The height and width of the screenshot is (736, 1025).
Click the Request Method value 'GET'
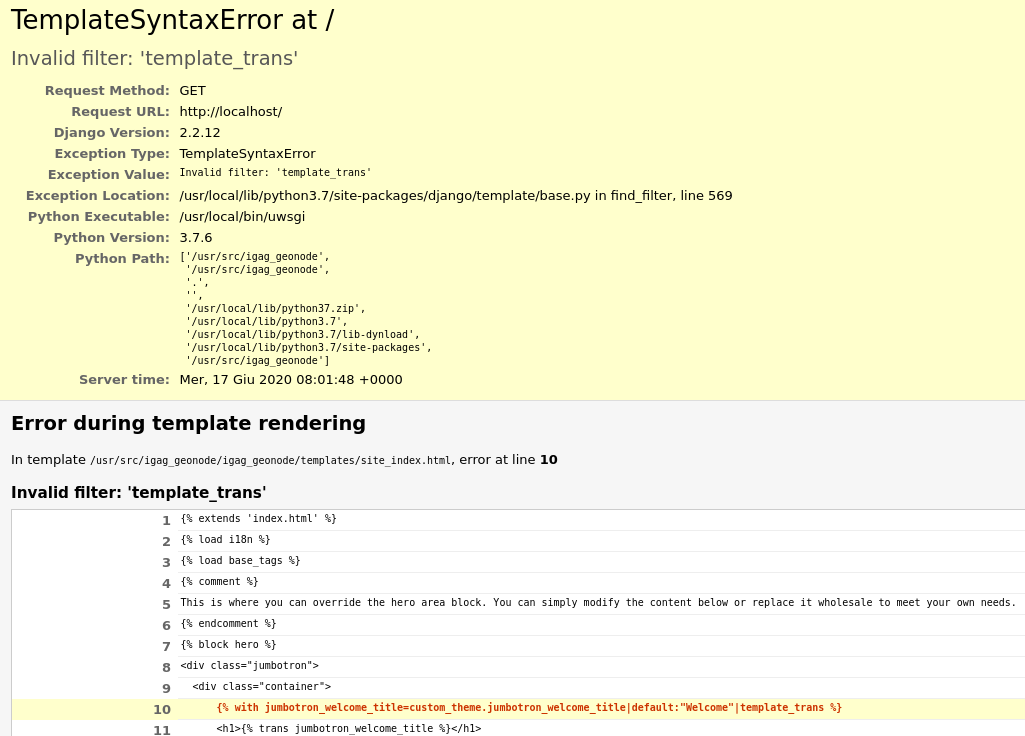click(192, 91)
